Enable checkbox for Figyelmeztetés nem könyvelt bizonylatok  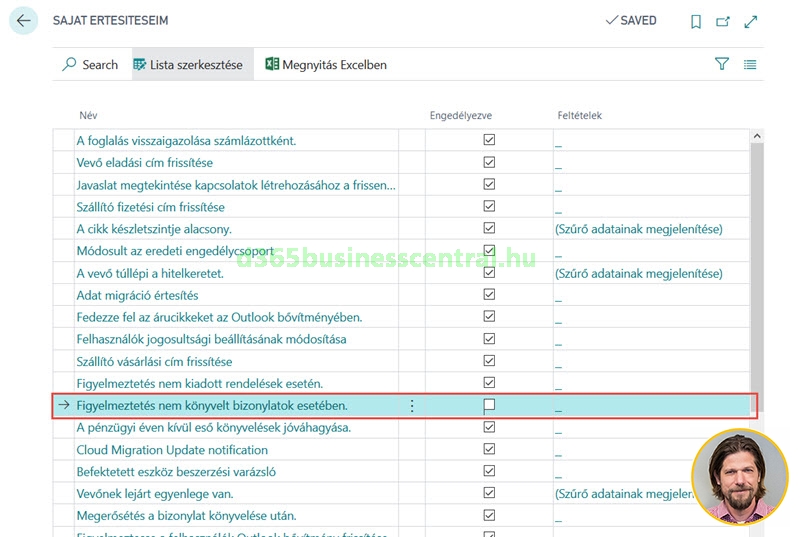(489, 406)
